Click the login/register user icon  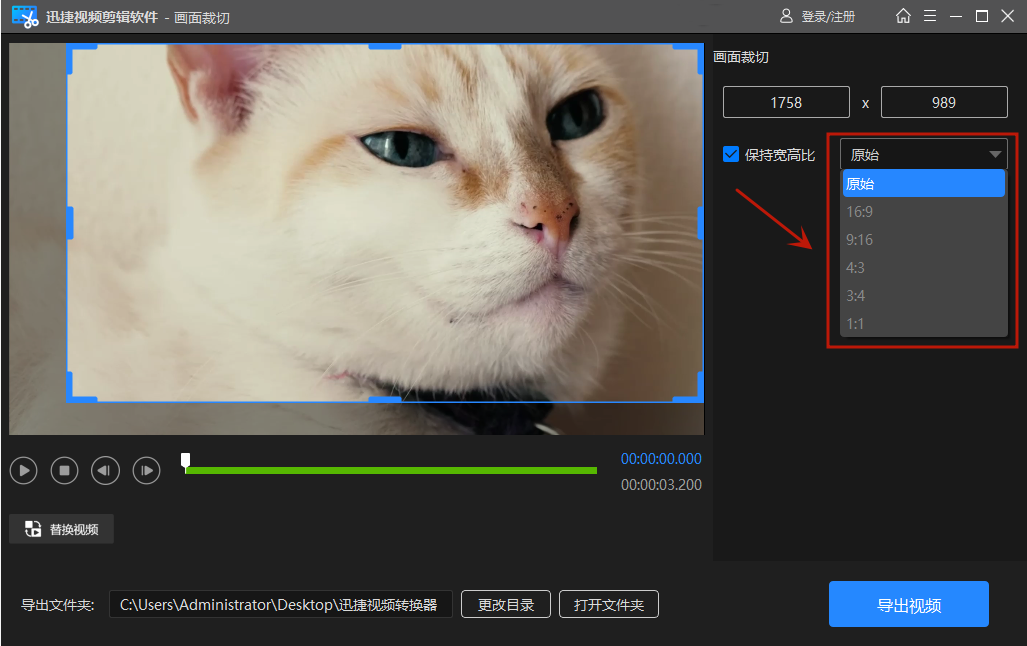[x=786, y=16]
